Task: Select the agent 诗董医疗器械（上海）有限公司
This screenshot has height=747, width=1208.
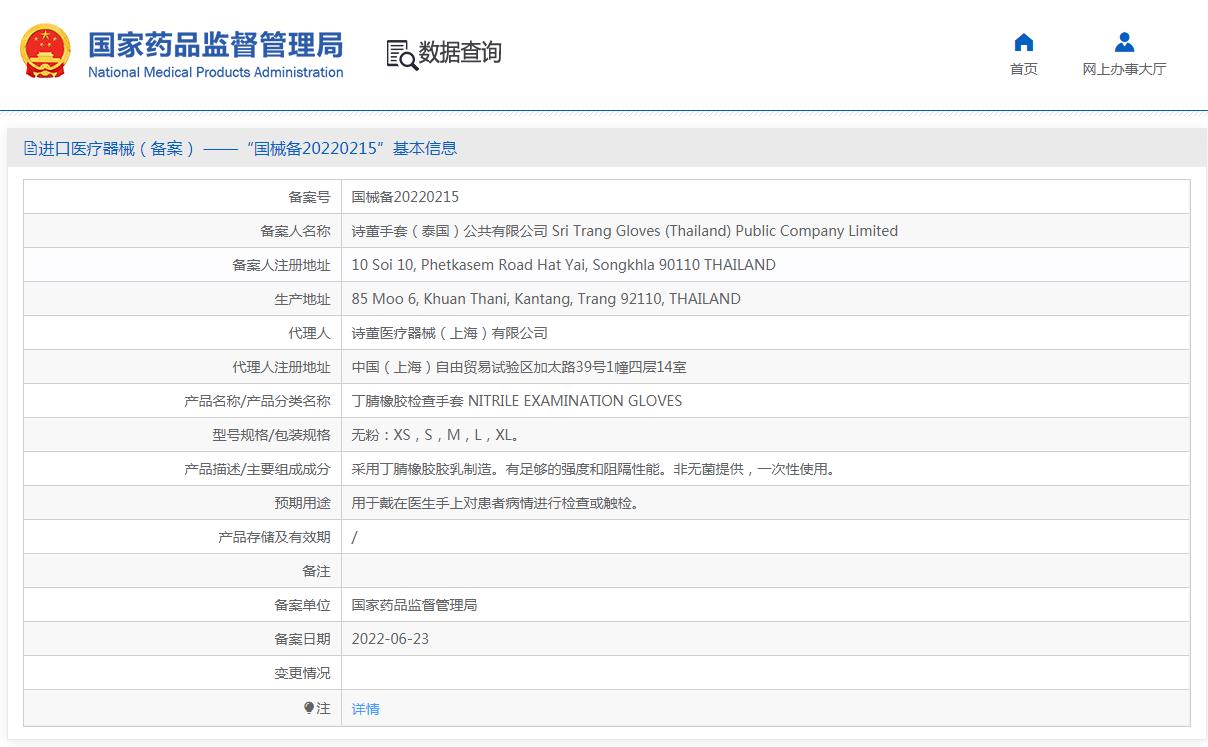Action: tap(450, 333)
